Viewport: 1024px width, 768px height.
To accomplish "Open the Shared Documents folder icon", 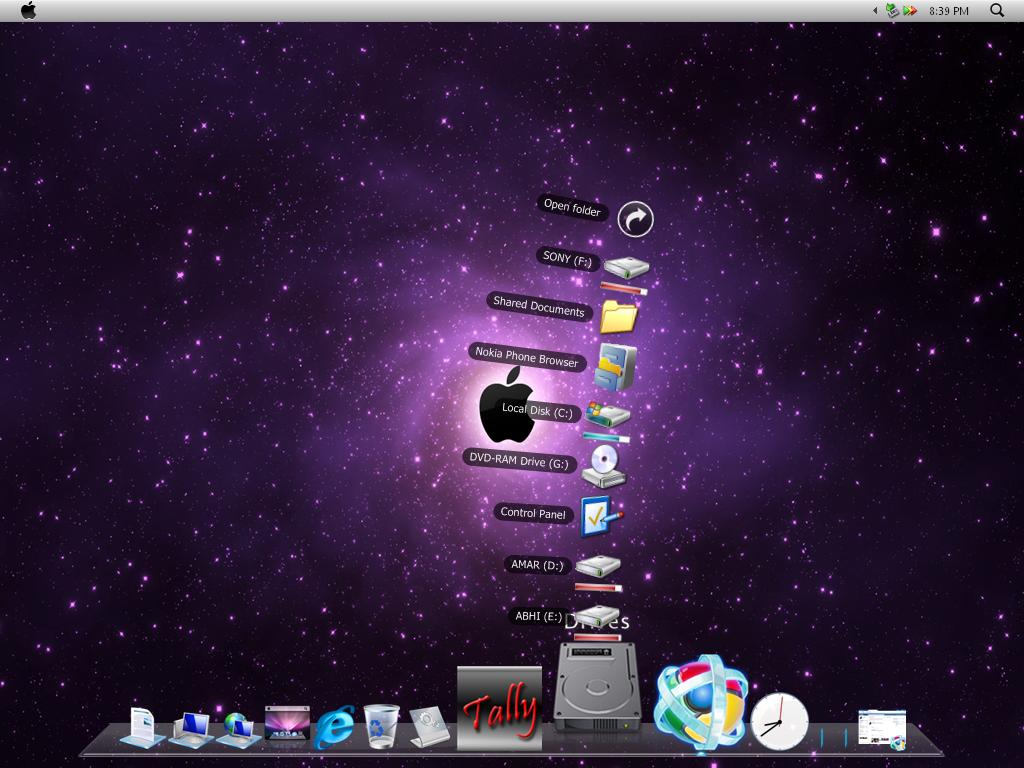I will point(618,317).
